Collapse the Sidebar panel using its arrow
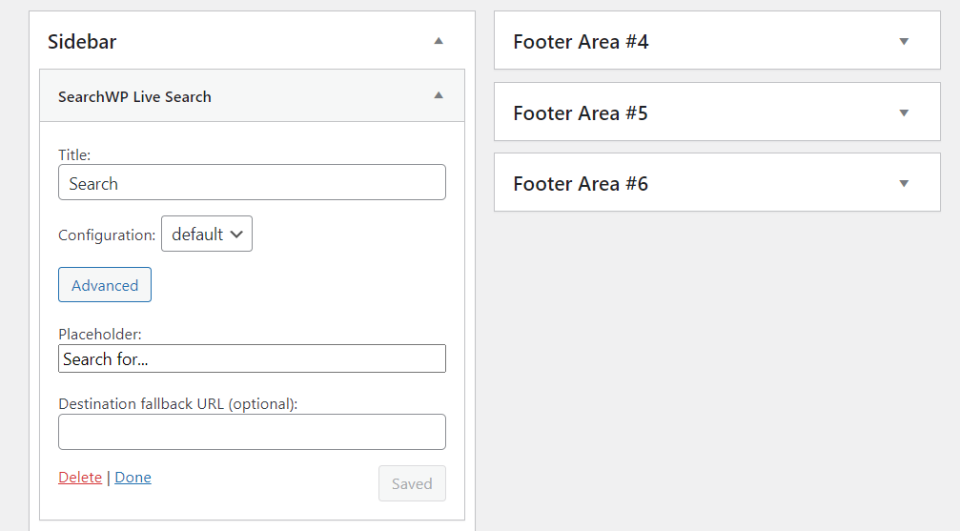This screenshot has height=531, width=960. [438, 41]
